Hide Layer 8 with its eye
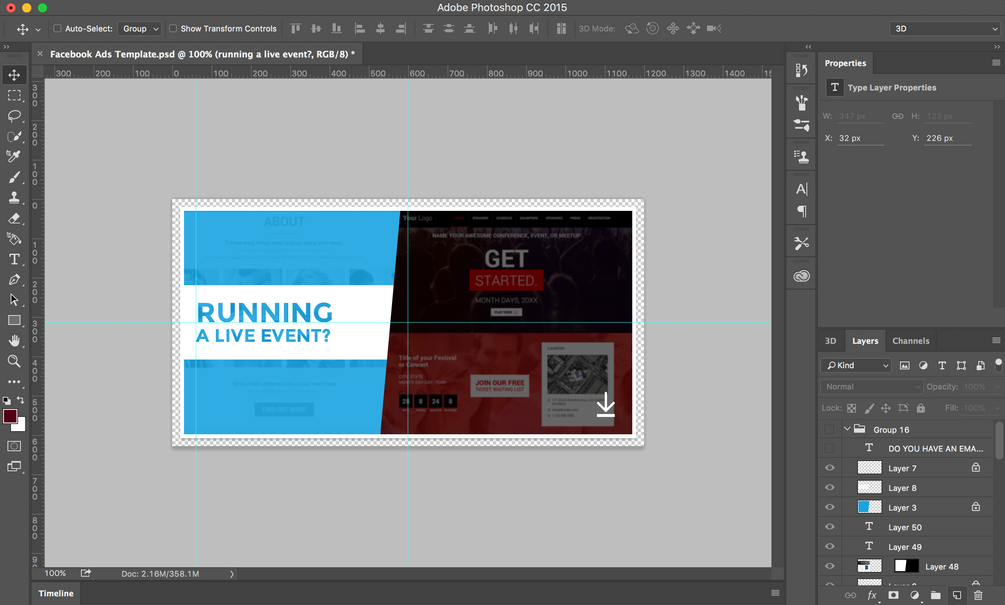This screenshot has height=605, width=1005. click(829, 488)
